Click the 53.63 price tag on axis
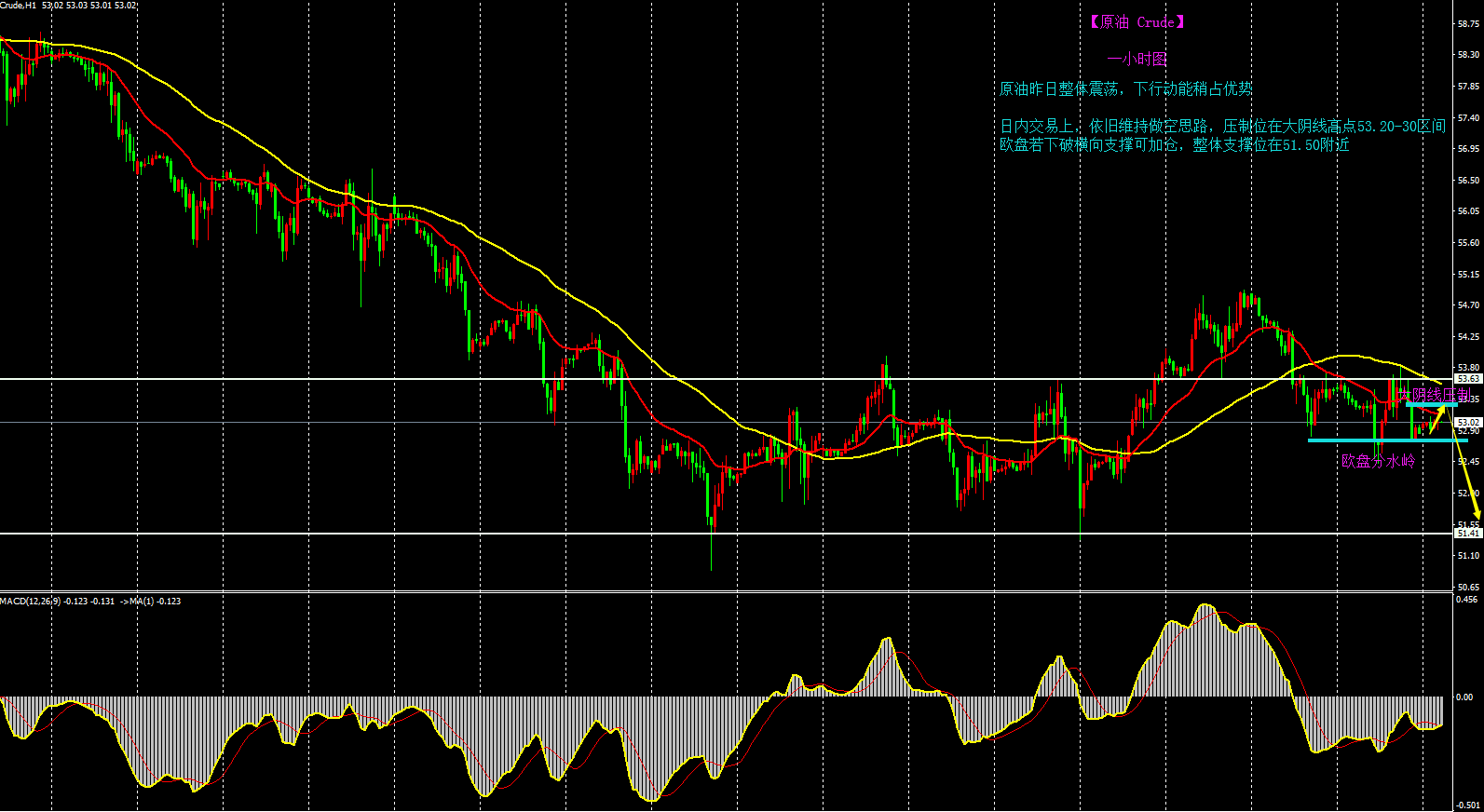Screen dimensions: 1484x812 click(x=1468, y=379)
